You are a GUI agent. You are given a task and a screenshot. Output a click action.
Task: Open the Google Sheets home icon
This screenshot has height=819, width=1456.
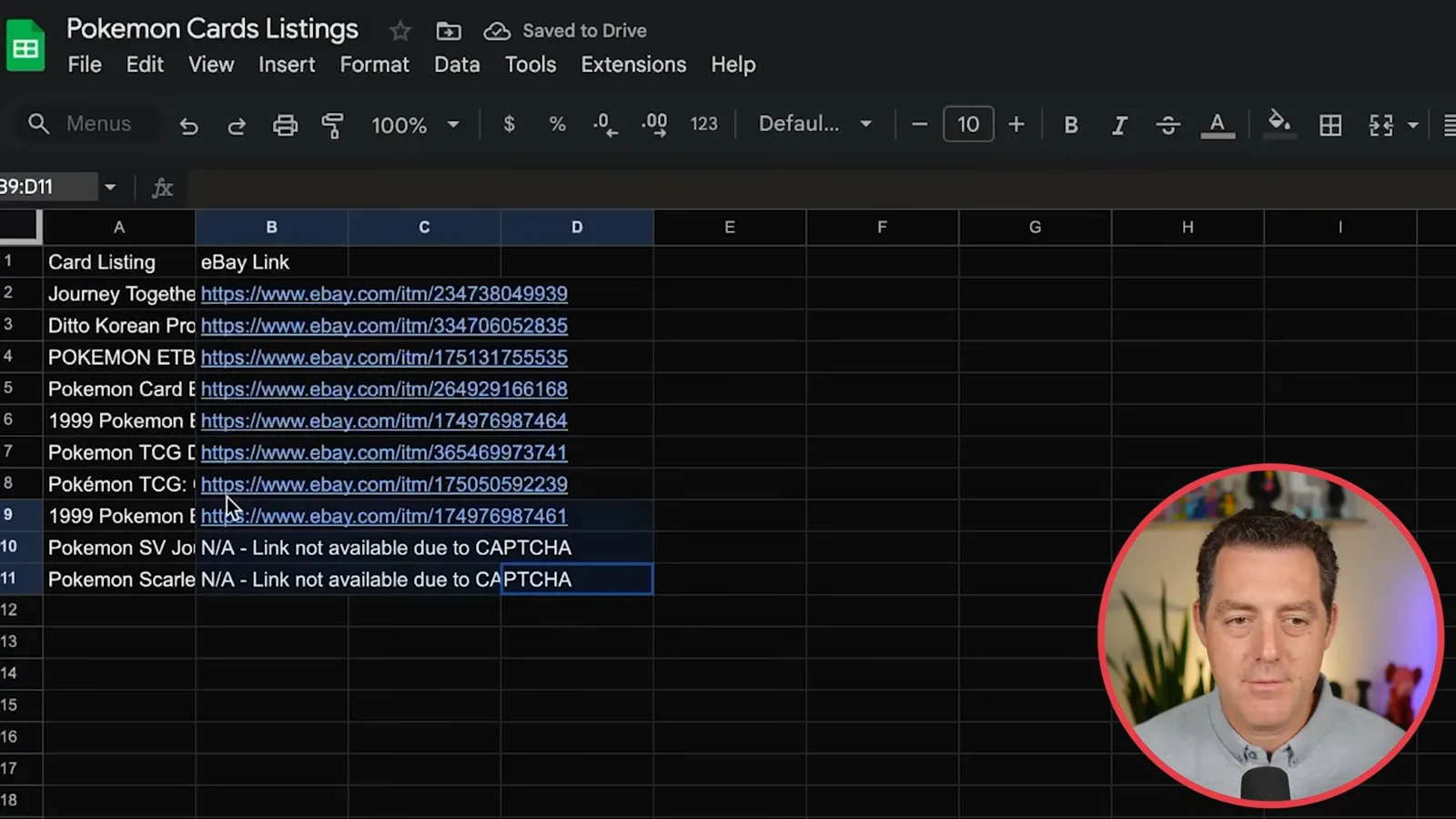[25, 46]
